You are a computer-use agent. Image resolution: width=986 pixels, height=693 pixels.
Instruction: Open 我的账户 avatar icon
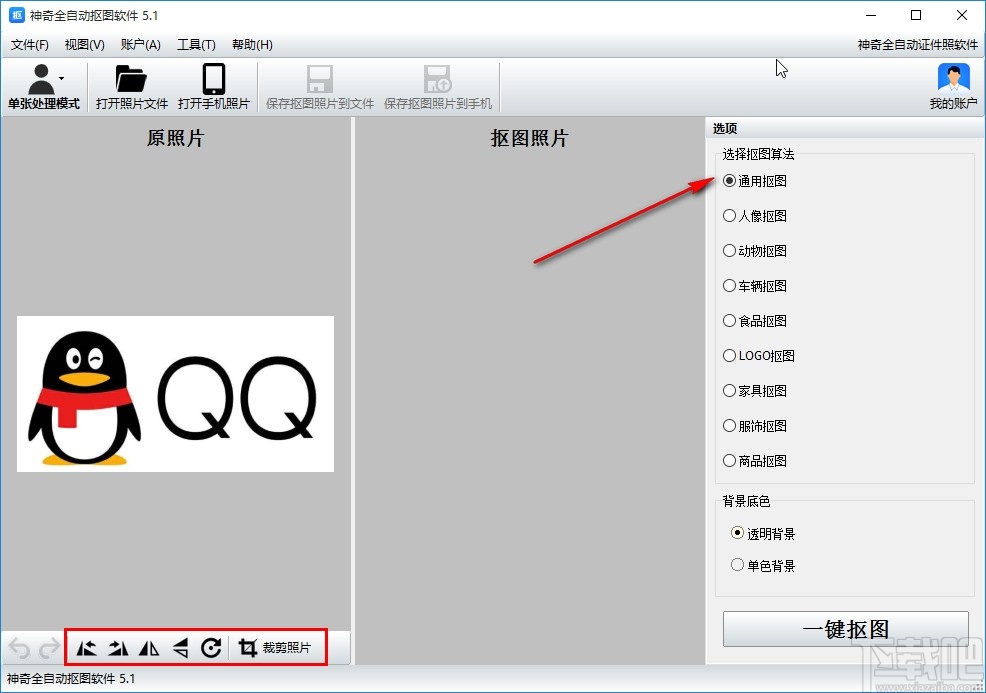point(953,79)
